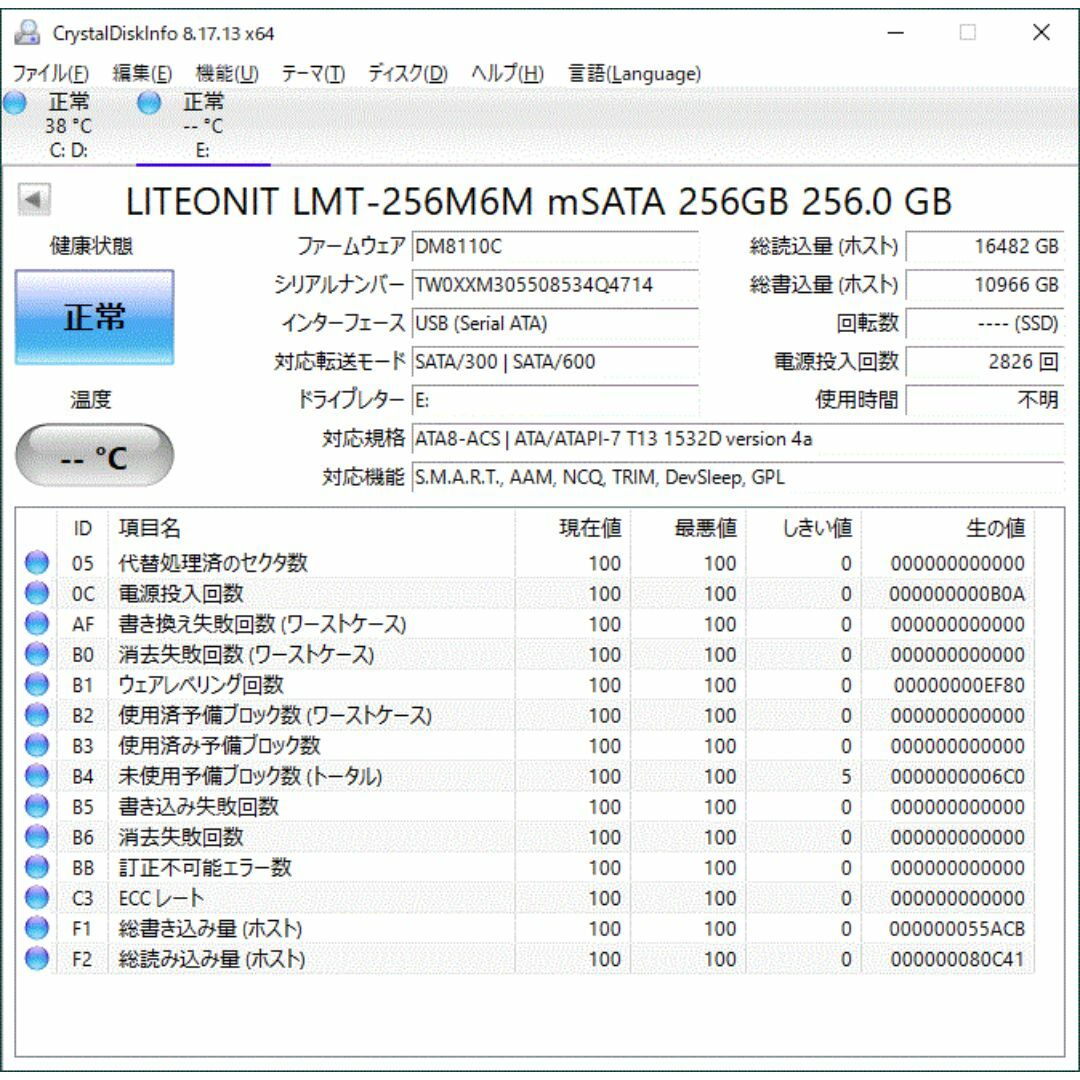Click status icon of attribute 05 row

pos(37,563)
